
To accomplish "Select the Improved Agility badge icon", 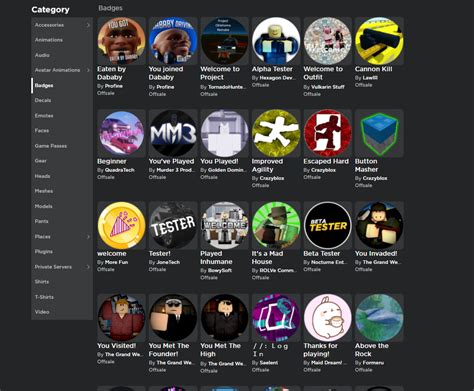I will click(x=276, y=133).
